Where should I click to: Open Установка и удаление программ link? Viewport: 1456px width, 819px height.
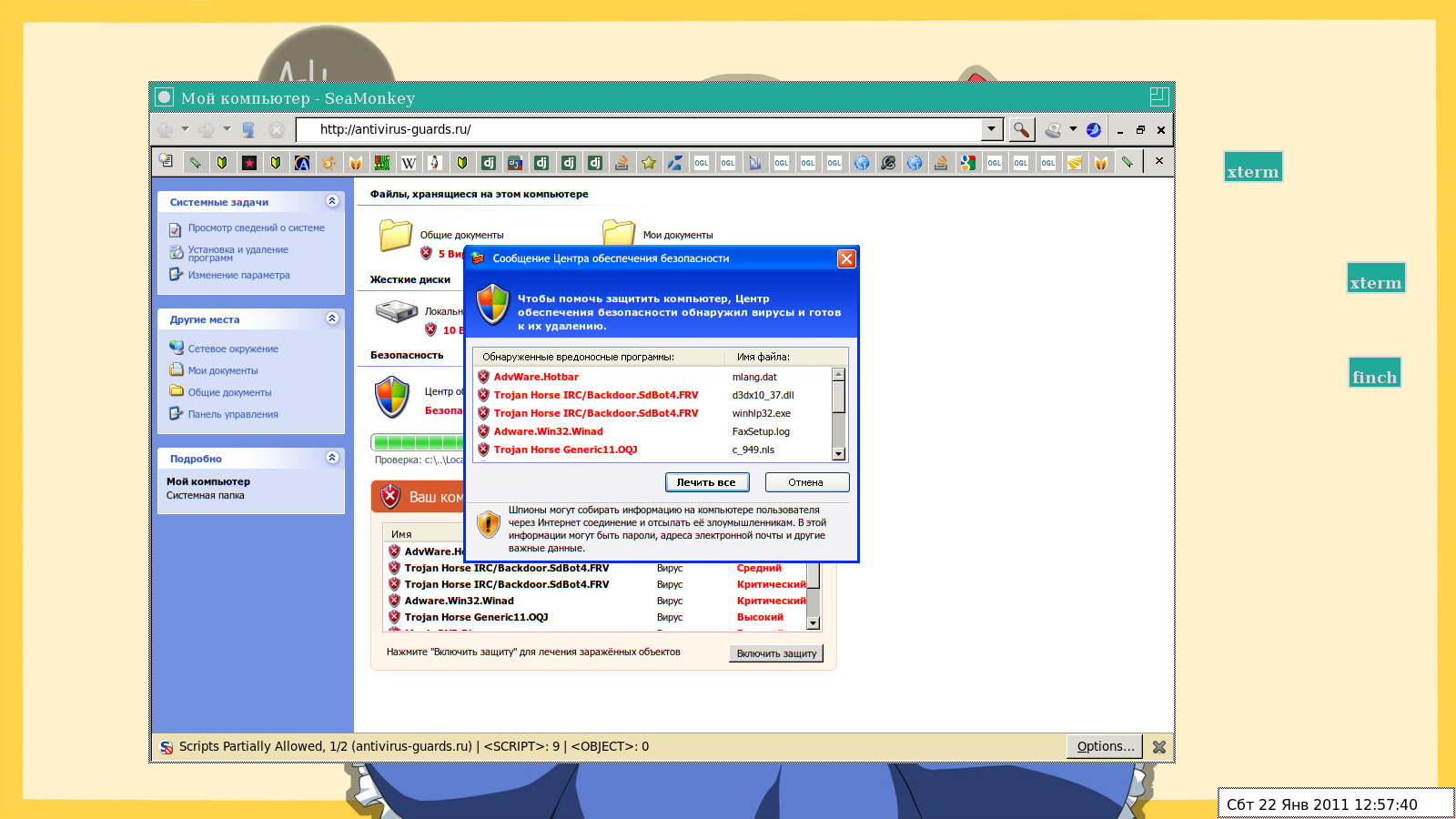[x=238, y=254]
